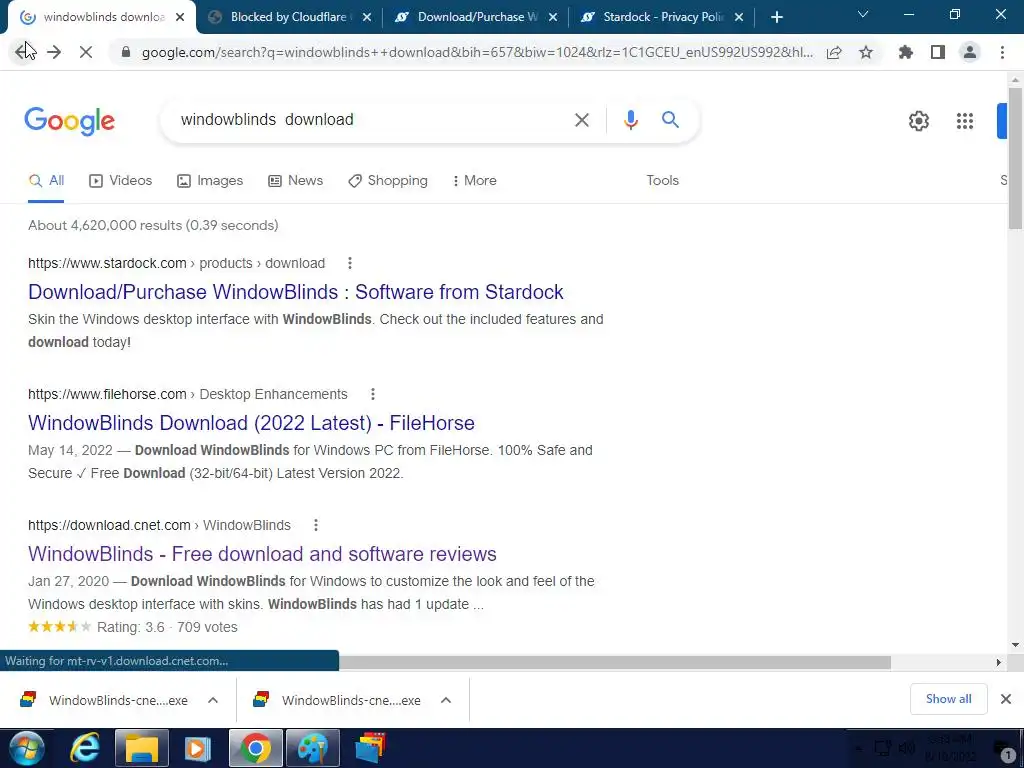Close the 'windowblinds download' tab
1024x768 pixels.
click(x=181, y=18)
